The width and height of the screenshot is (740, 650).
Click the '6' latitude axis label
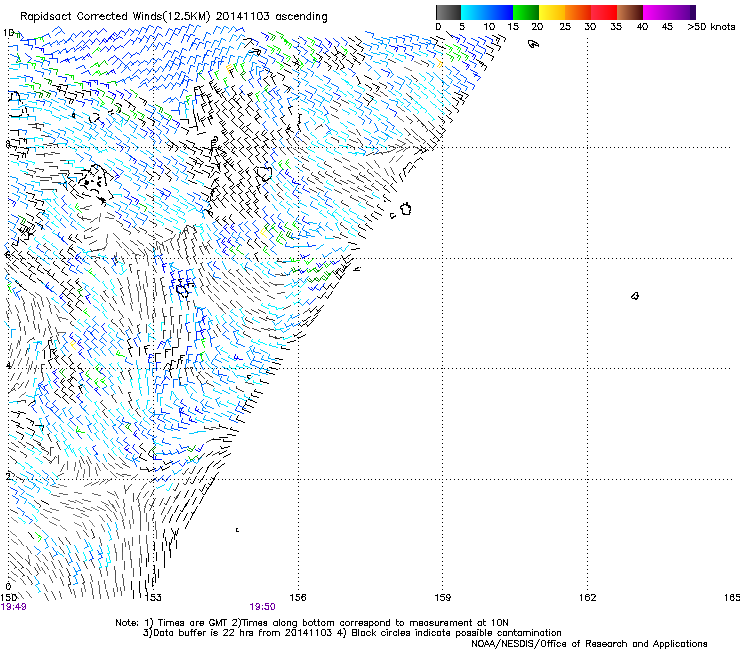[x=8, y=255]
